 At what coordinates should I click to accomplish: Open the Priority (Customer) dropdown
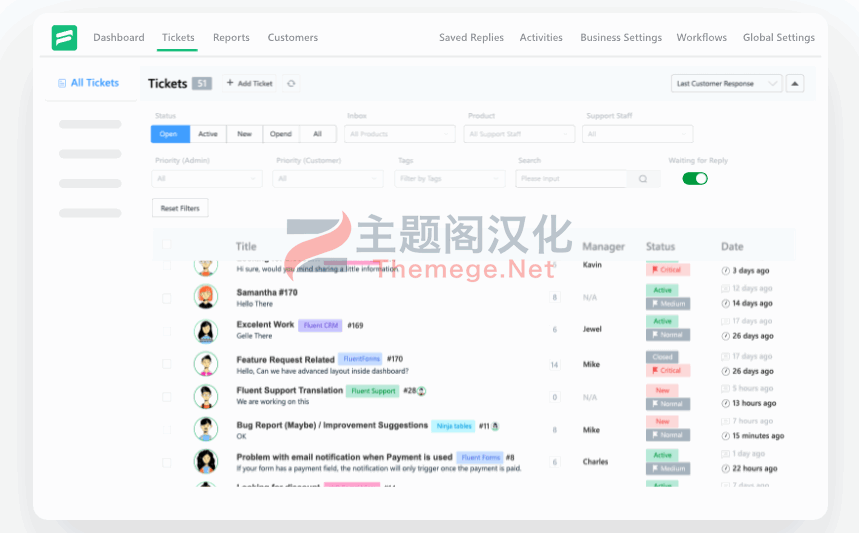click(x=328, y=179)
